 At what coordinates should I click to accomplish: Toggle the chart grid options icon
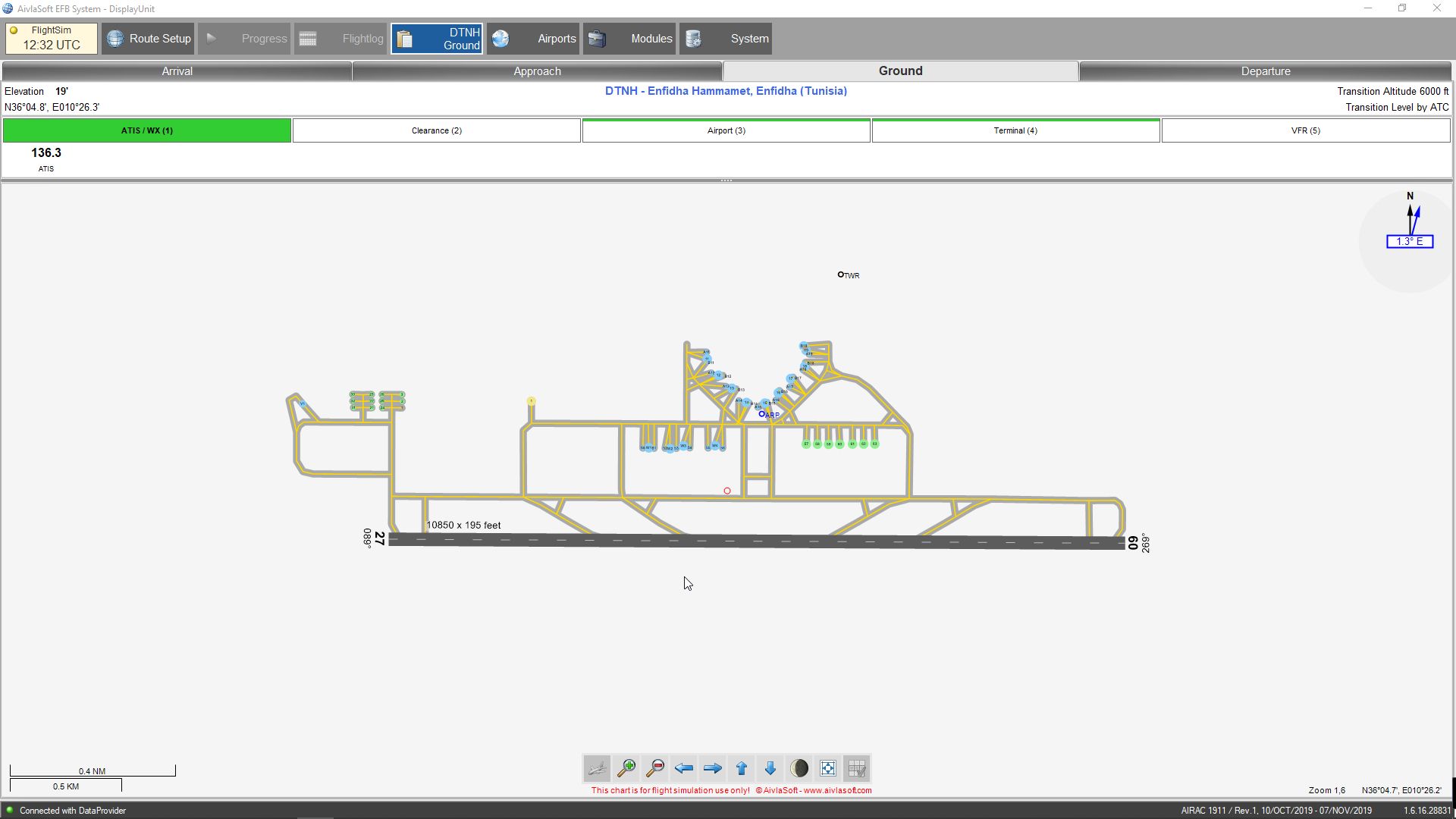[x=857, y=768]
